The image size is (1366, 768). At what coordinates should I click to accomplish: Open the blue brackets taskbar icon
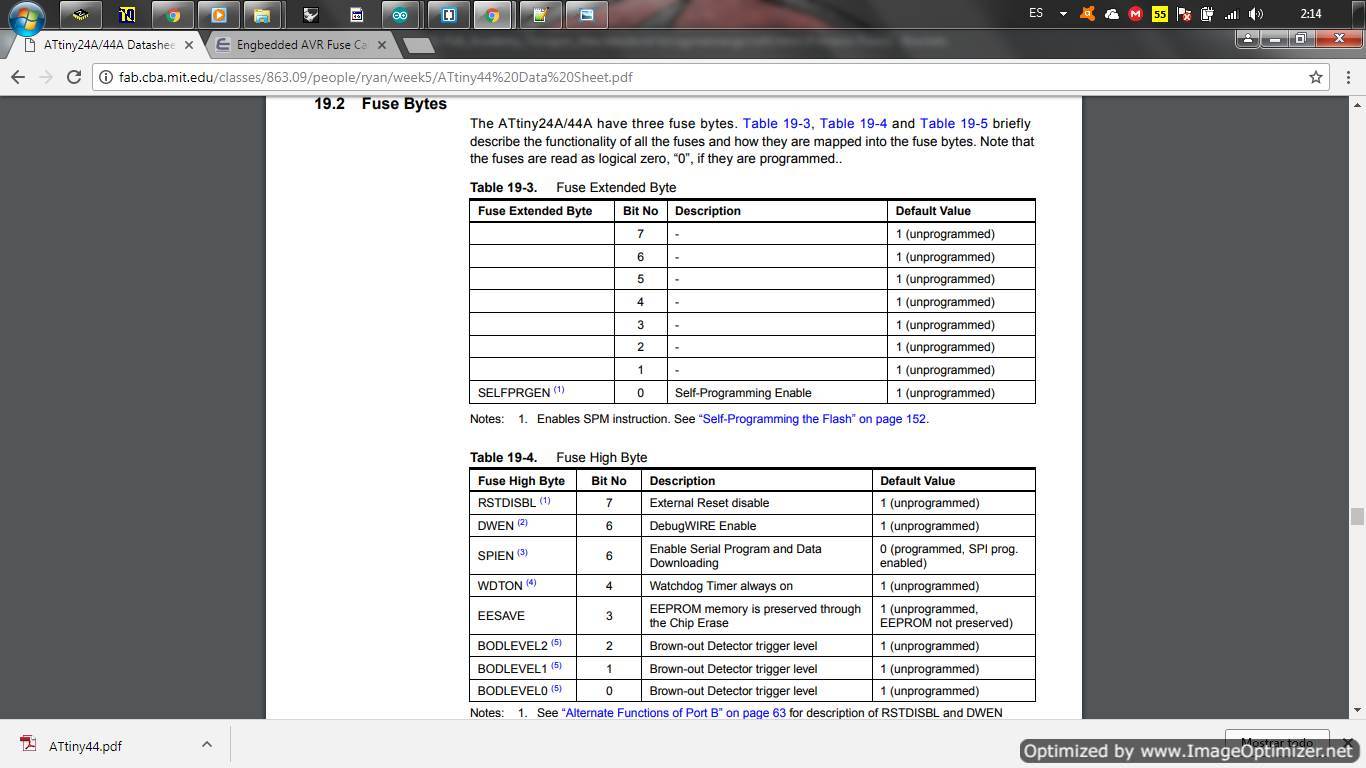click(449, 15)
